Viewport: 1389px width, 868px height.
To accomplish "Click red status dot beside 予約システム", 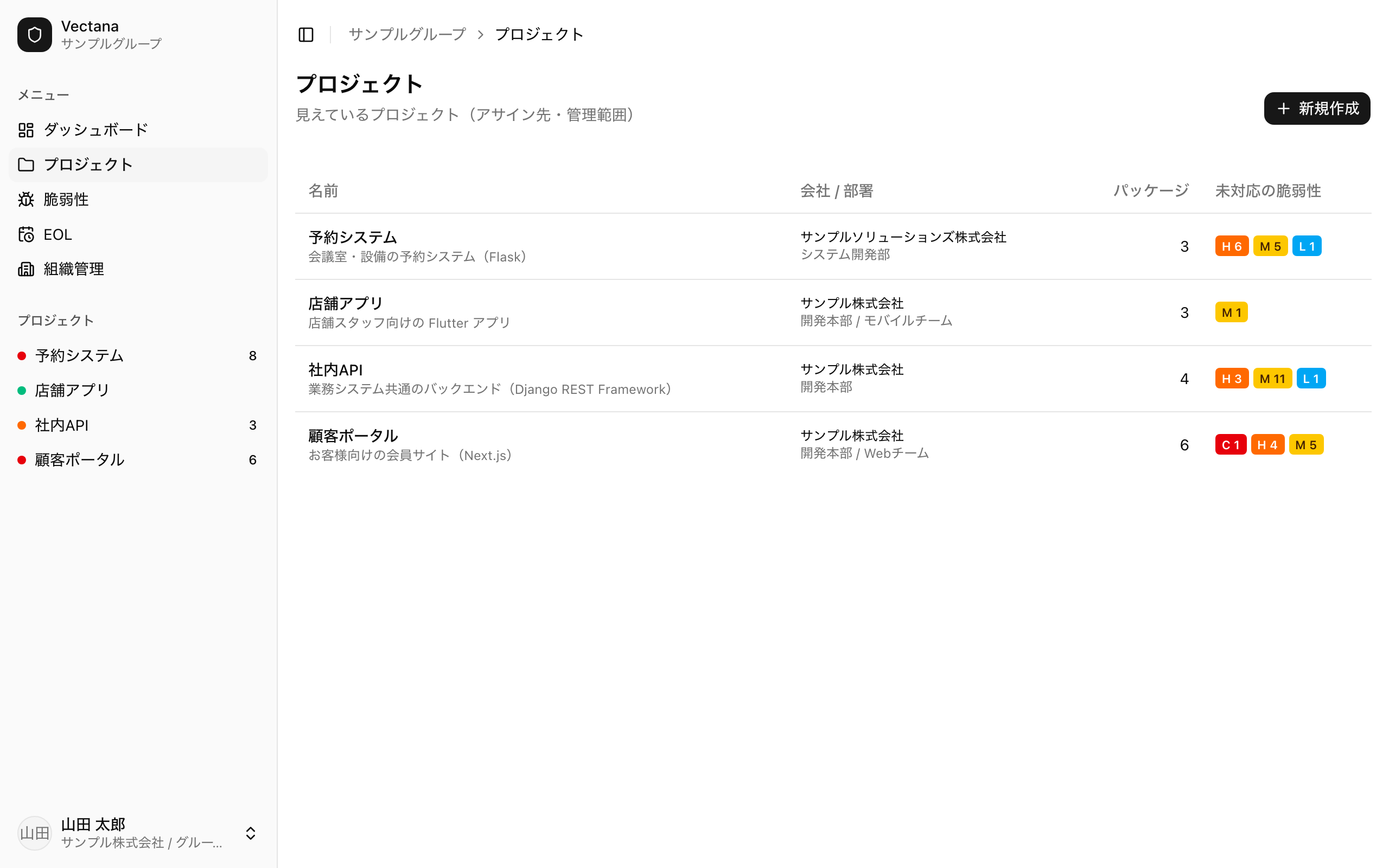I will click(22, 356).
